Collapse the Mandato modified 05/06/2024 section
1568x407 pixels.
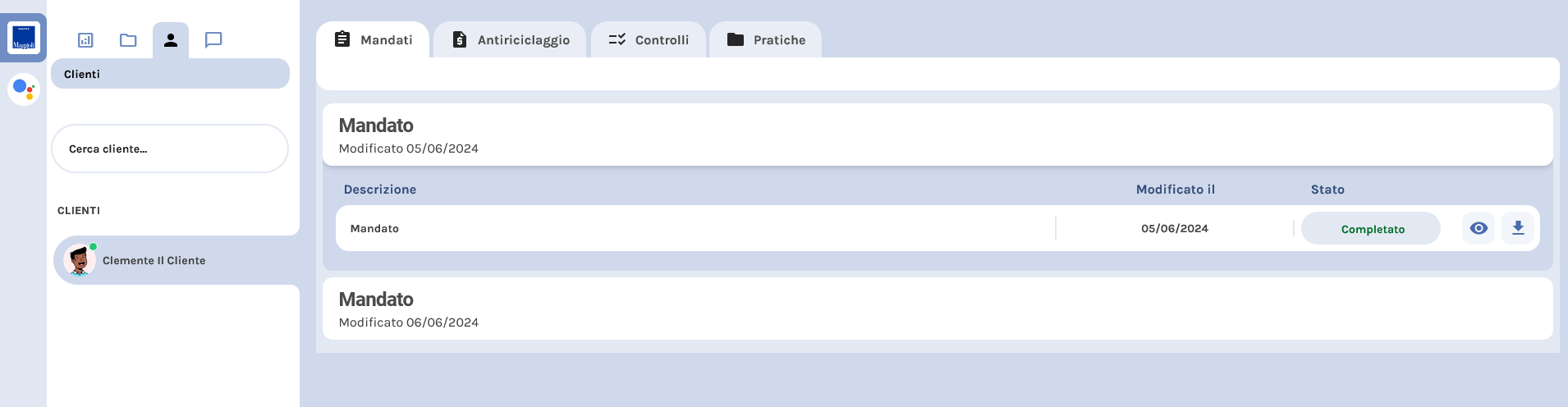(937, 135)
